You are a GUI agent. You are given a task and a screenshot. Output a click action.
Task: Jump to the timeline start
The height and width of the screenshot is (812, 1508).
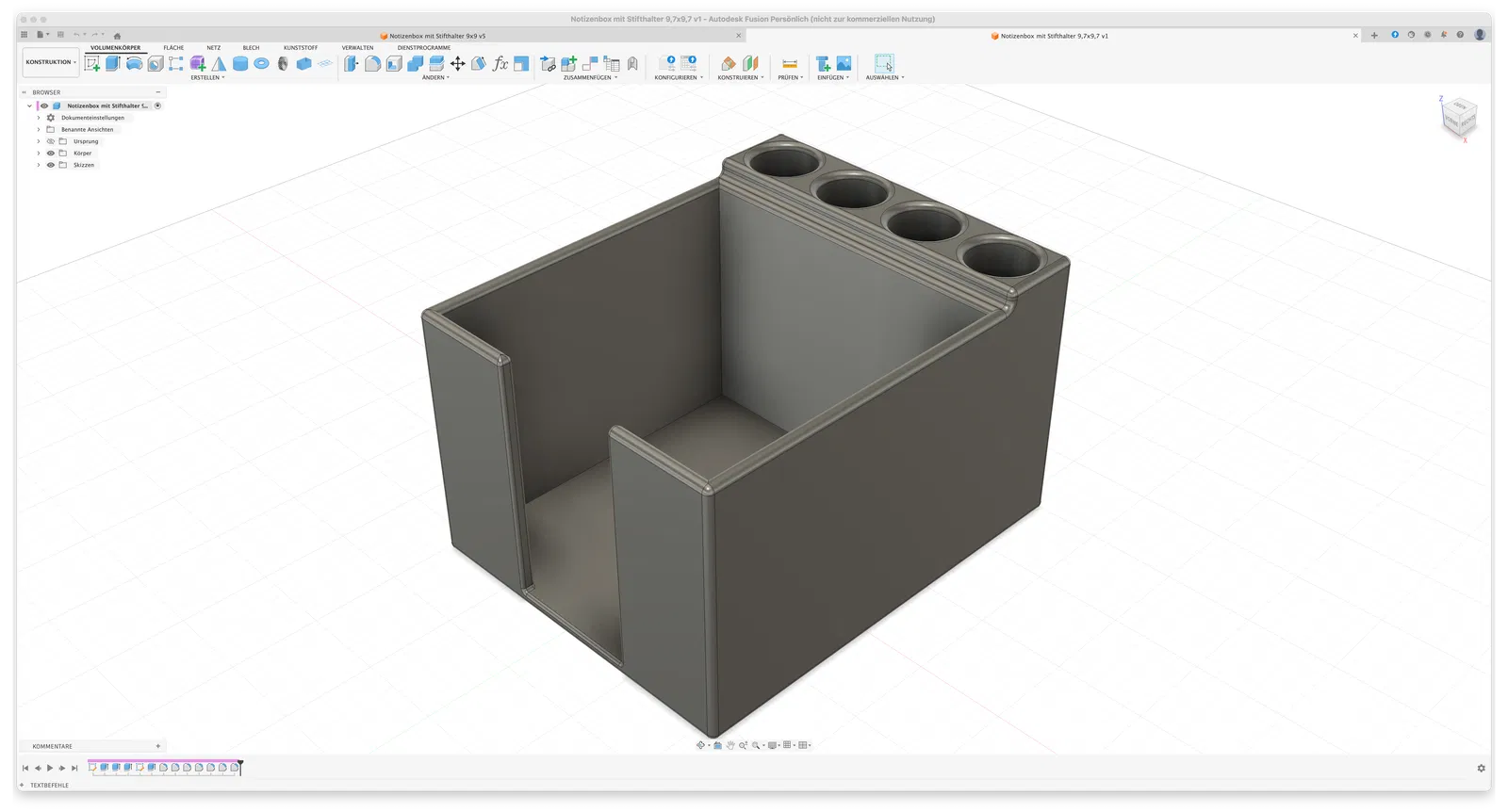pos(25,768)
